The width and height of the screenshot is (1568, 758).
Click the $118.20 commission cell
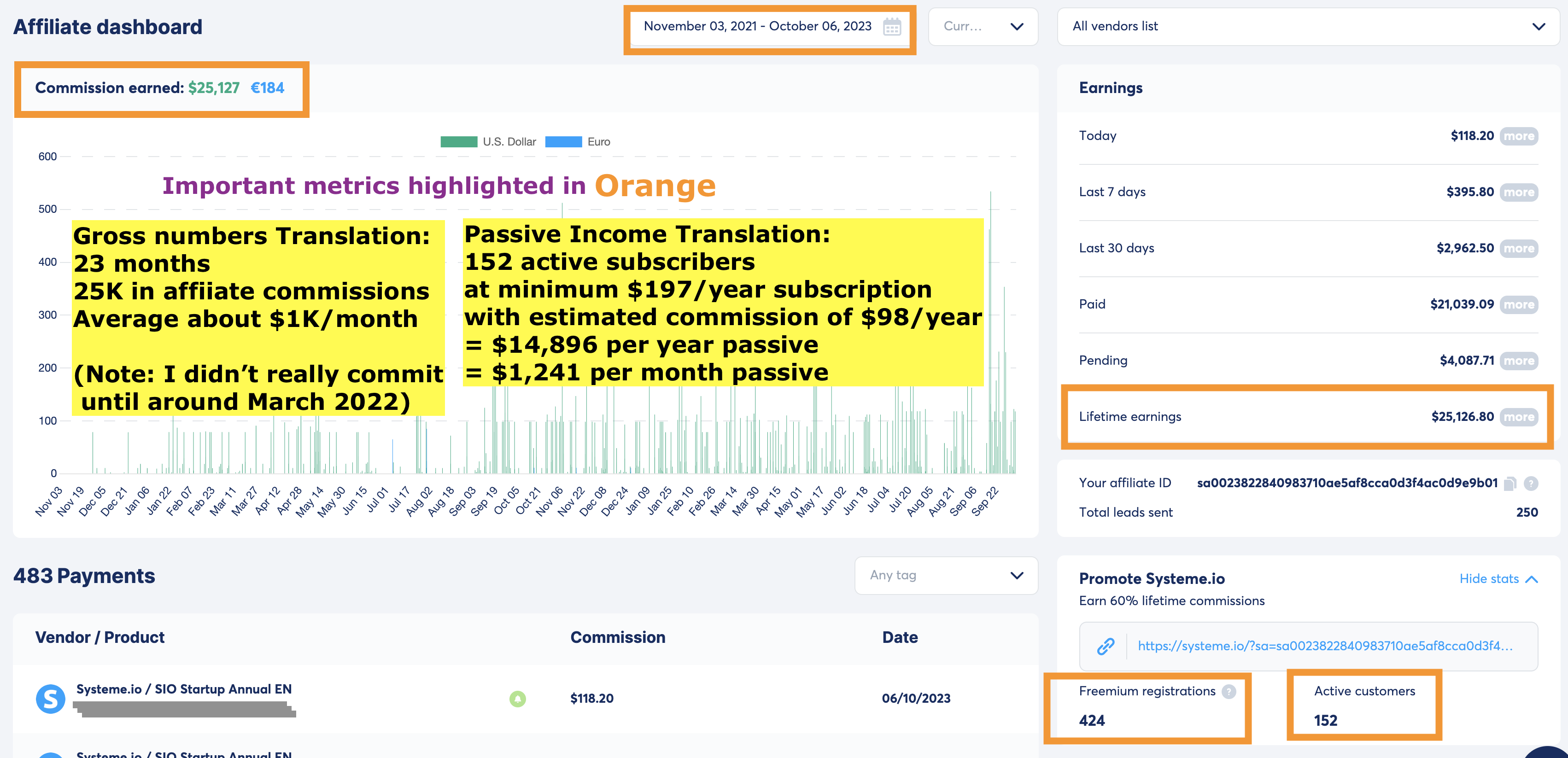pos(591,699)
